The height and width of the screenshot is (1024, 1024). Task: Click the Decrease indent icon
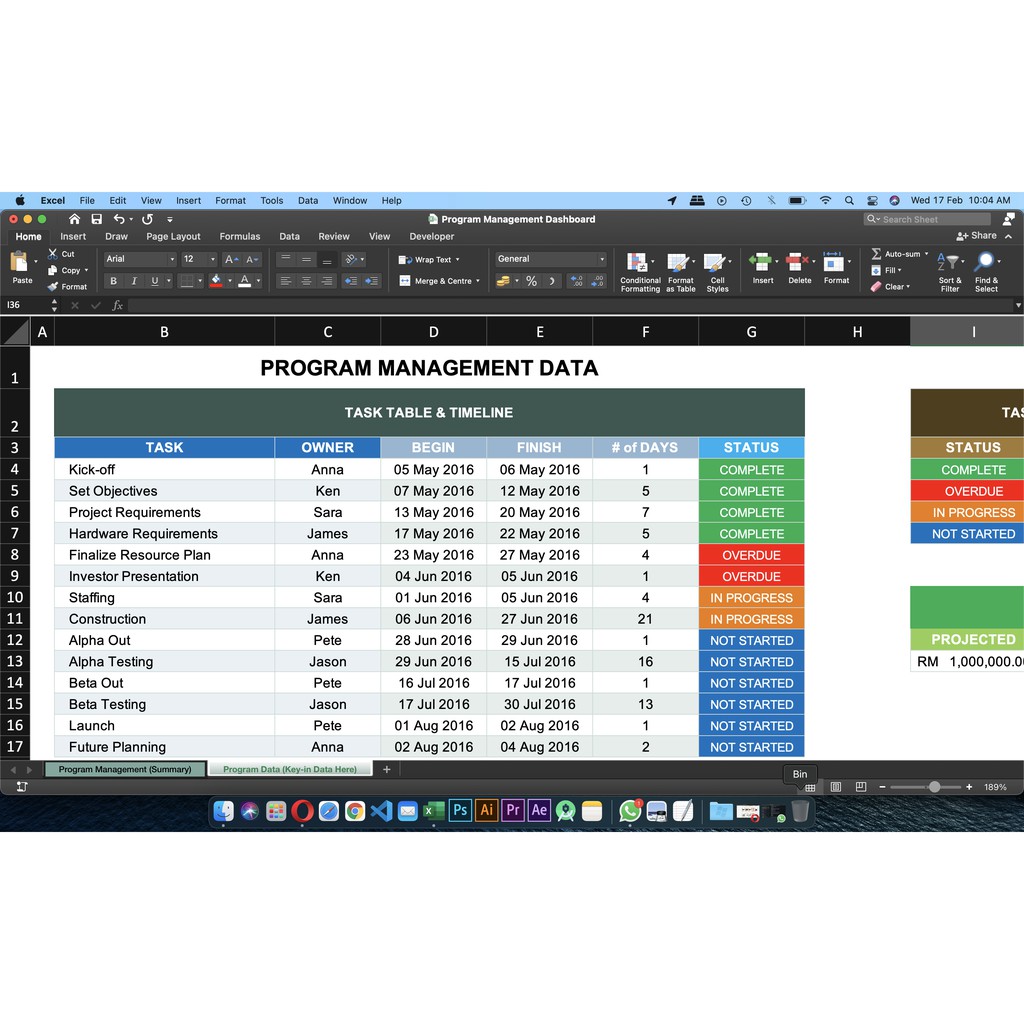pos(351,281)
